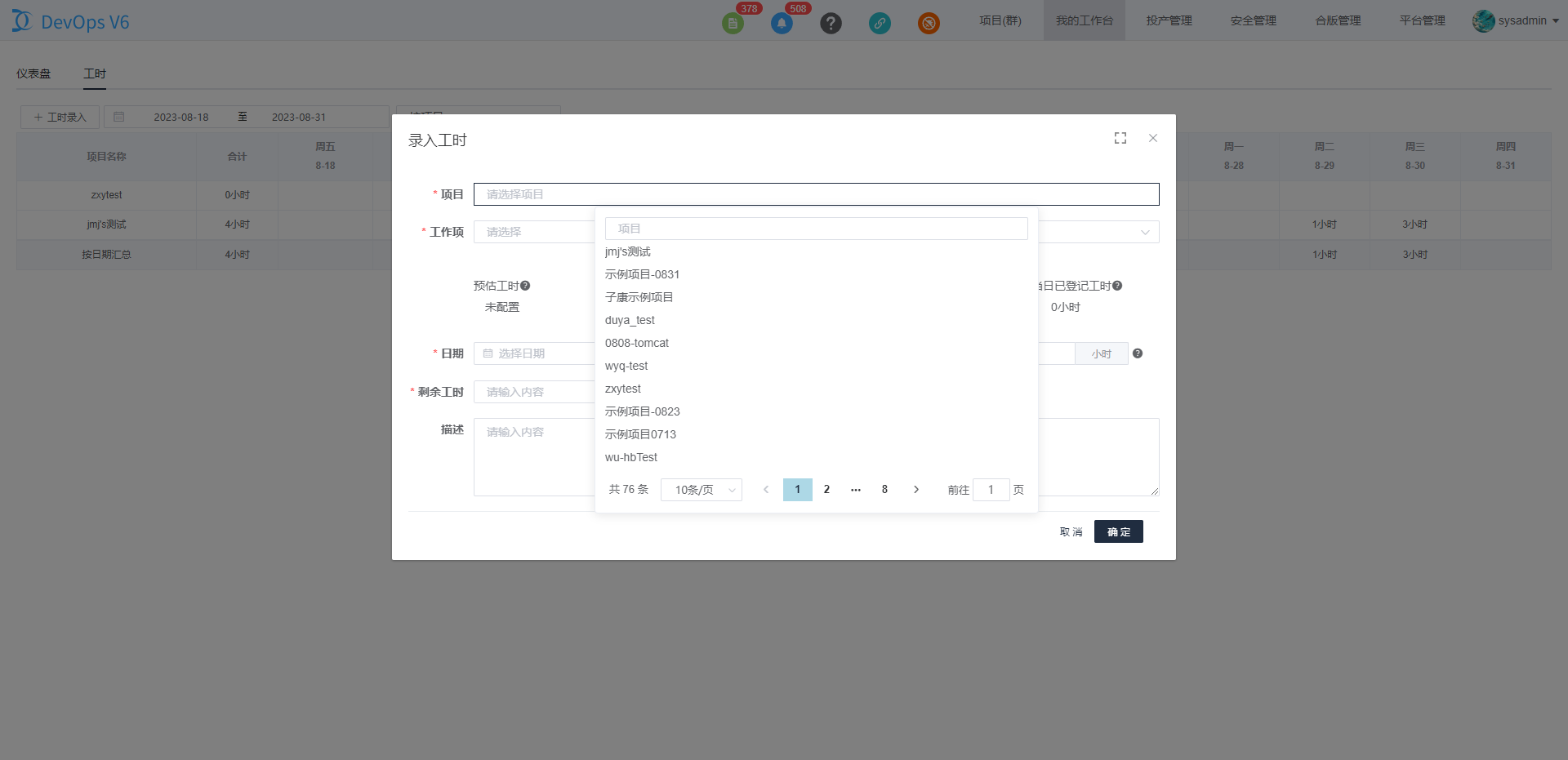Click the help icon next to 预估工时
This screenshot has width=1568, height=760.
tap(525, 286)
